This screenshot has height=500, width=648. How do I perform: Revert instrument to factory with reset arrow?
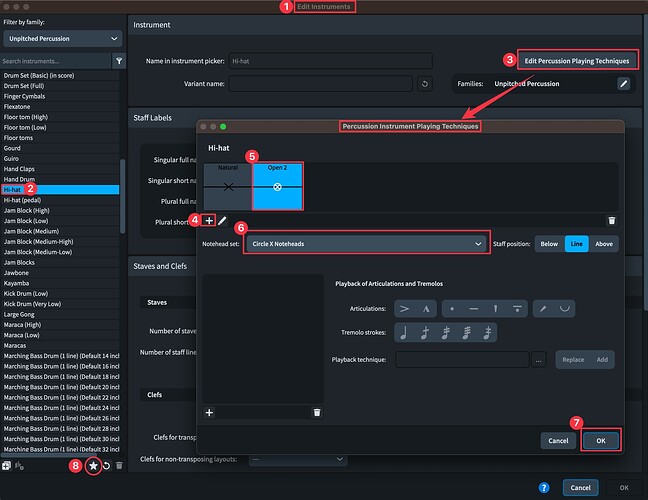tap(107, 466)
